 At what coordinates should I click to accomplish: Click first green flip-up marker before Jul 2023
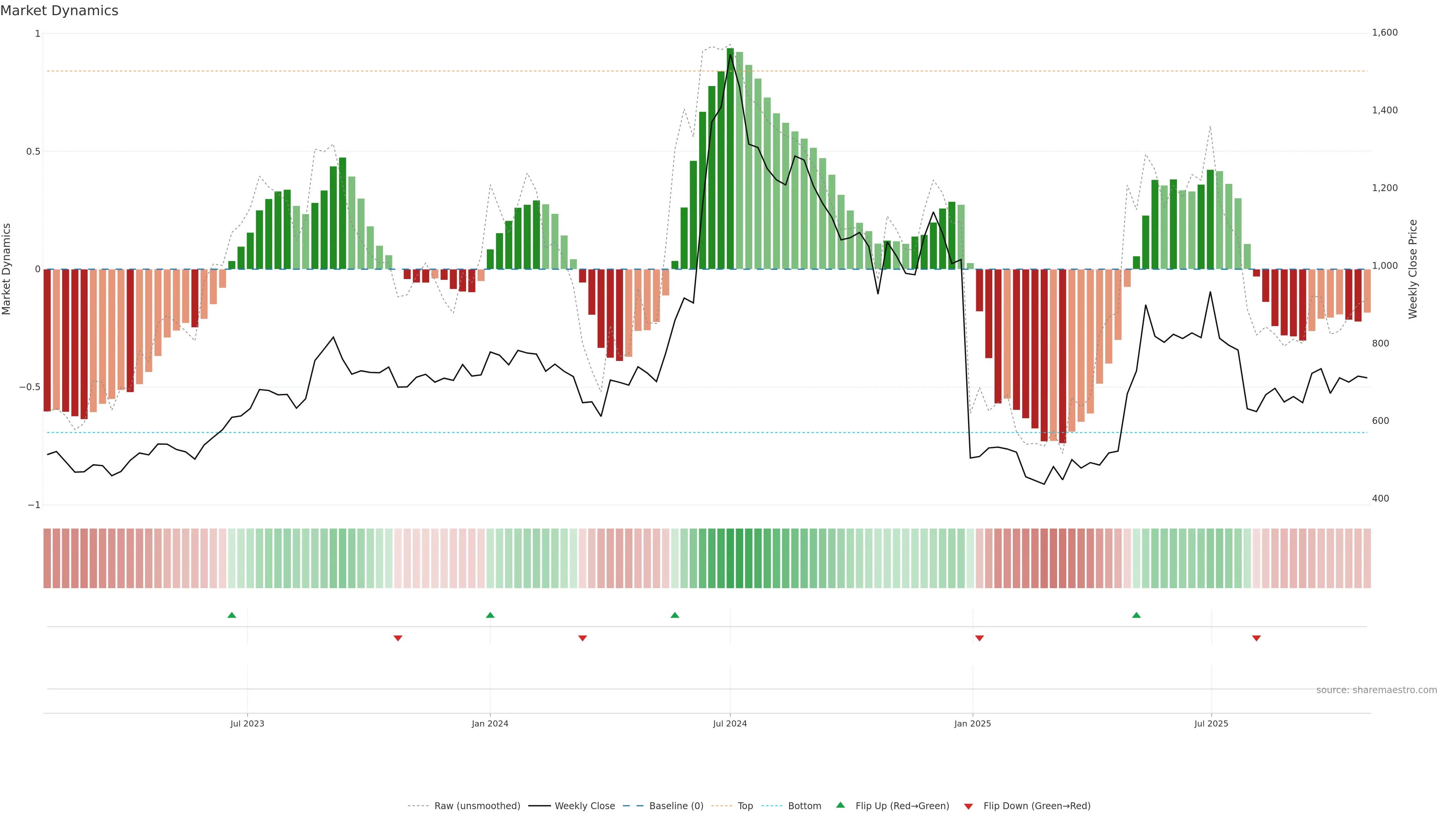pos(232,615)
